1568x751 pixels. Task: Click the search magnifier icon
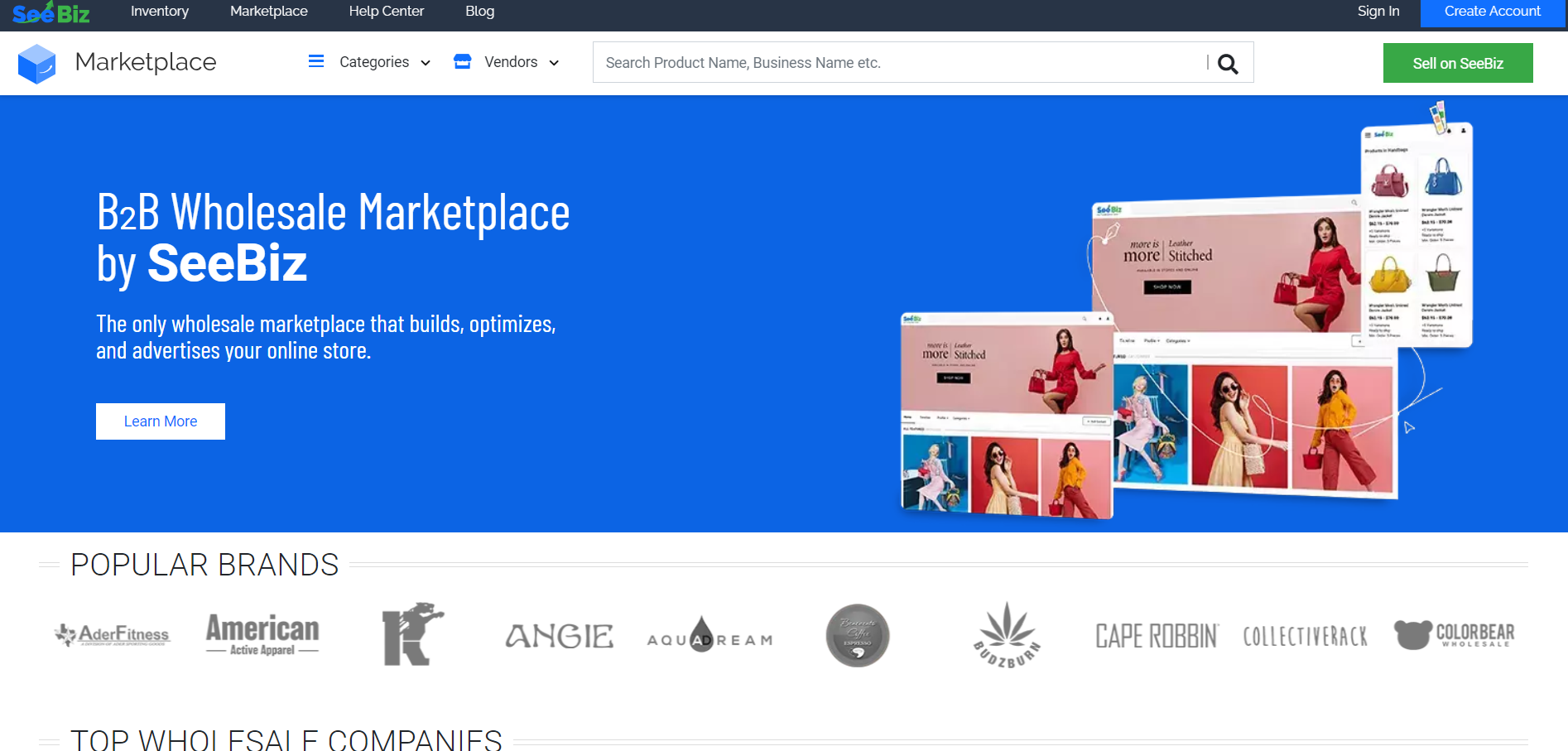(1228, 64)
